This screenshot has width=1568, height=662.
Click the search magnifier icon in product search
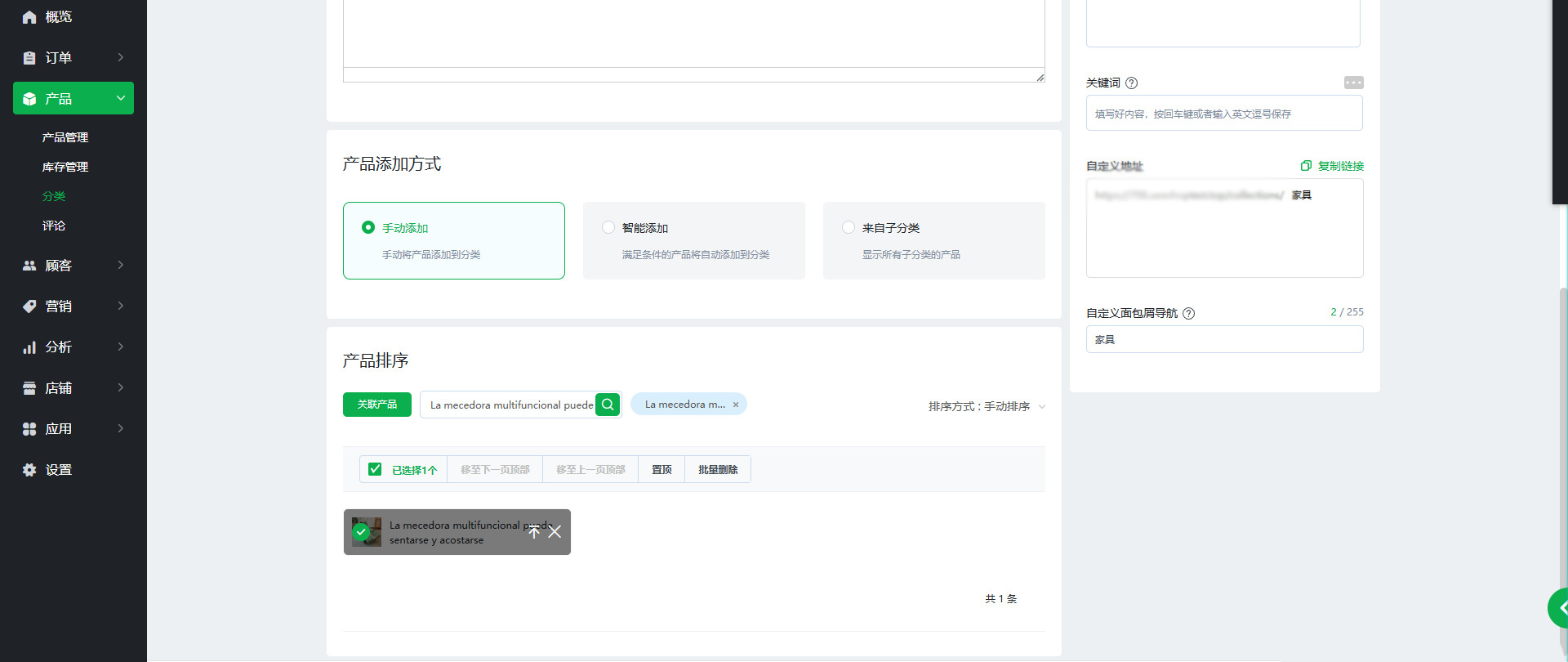click(x=608, y=405)
